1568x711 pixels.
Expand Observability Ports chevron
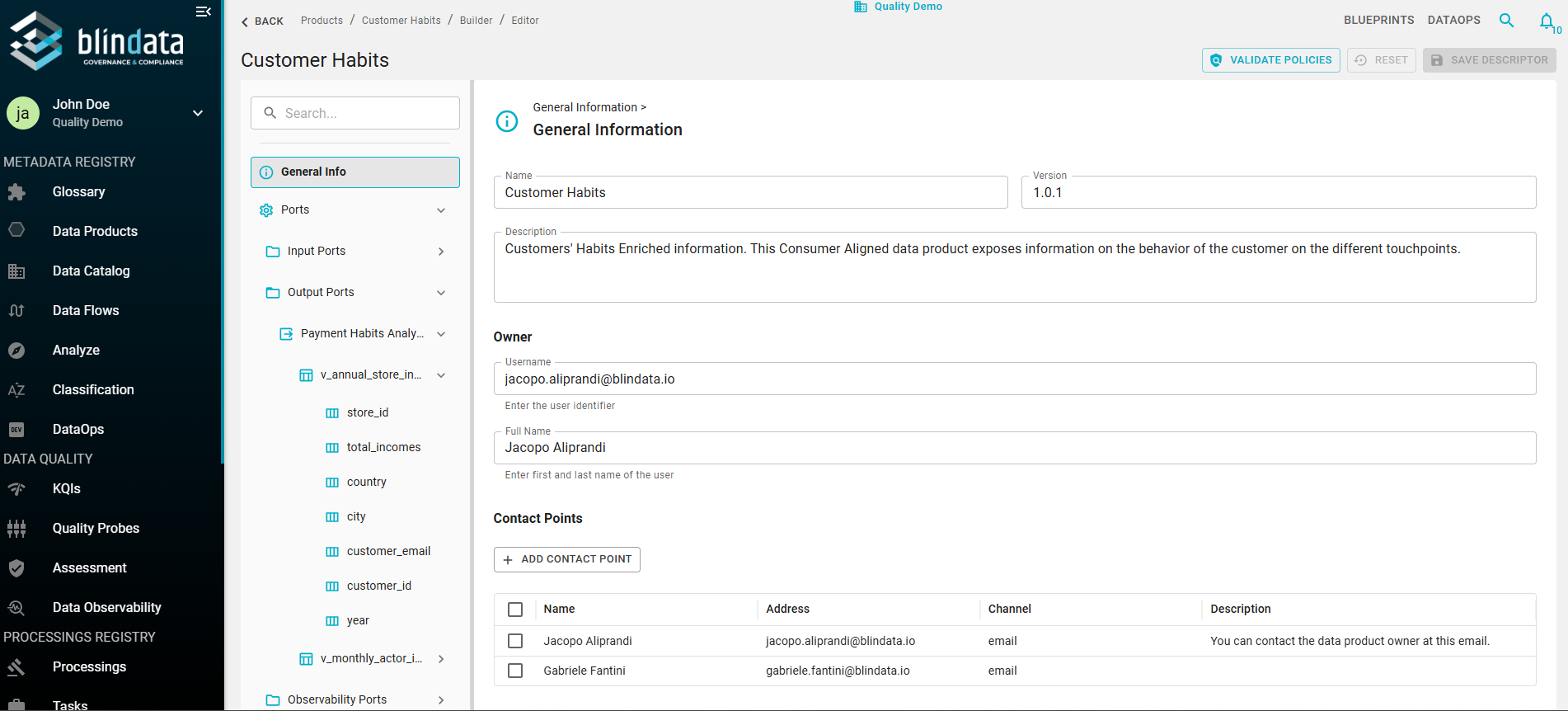point(441,700)
